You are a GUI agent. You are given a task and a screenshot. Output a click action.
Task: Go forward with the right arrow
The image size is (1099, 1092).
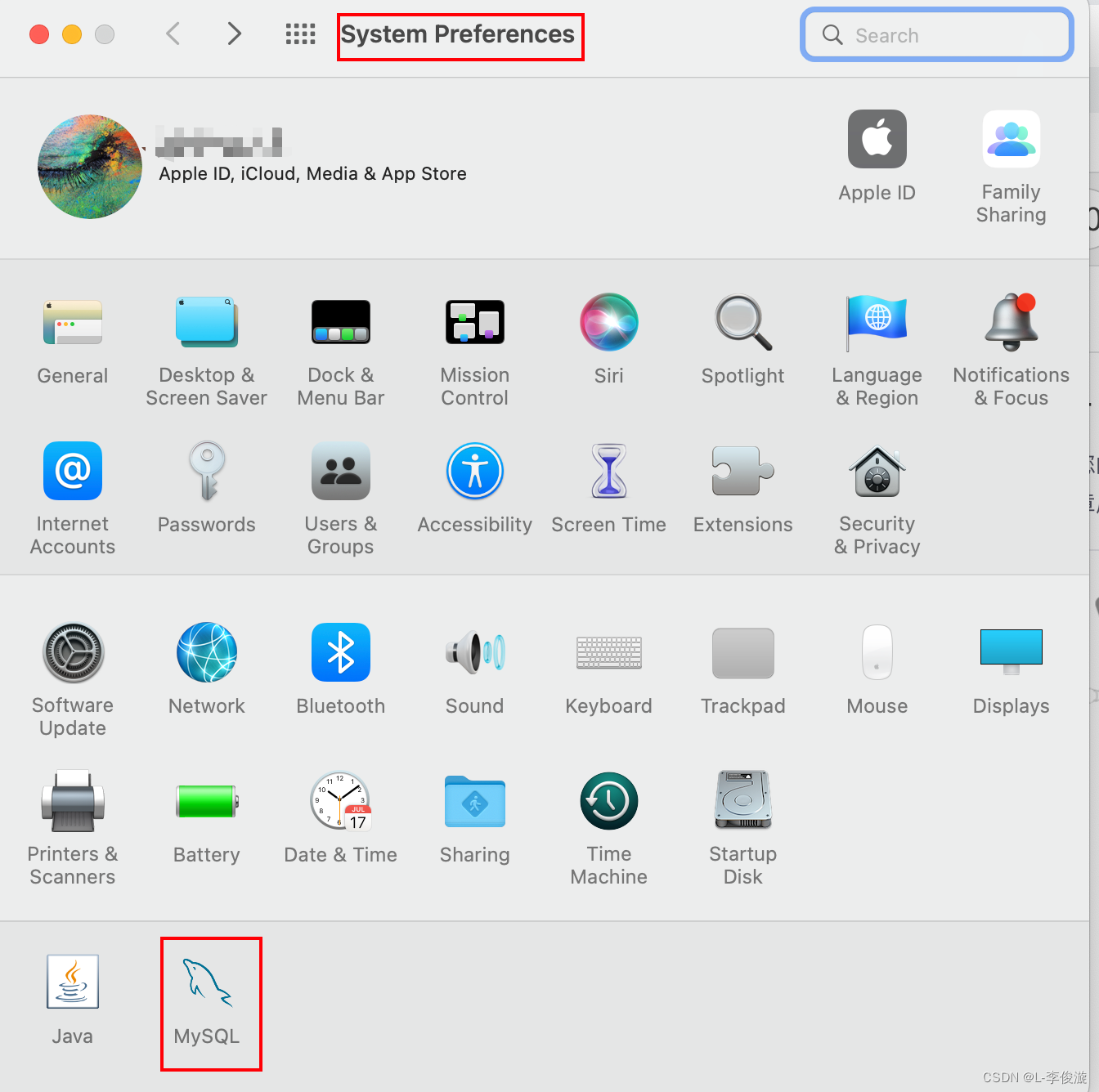pos(235,34)
